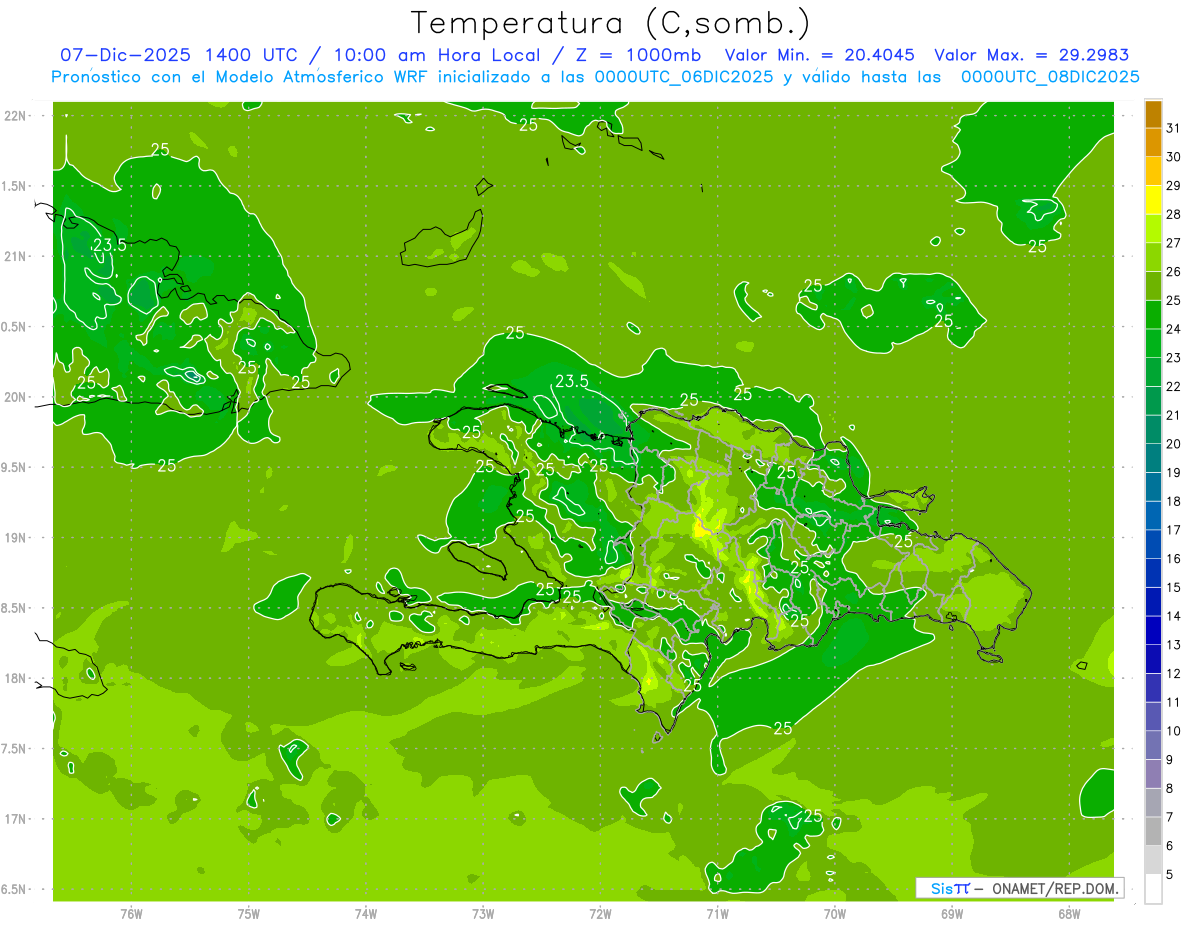Click the "72W" longitude axis label
The width and height of the screenshot is (1200, 927).
[x=600, y=913]
